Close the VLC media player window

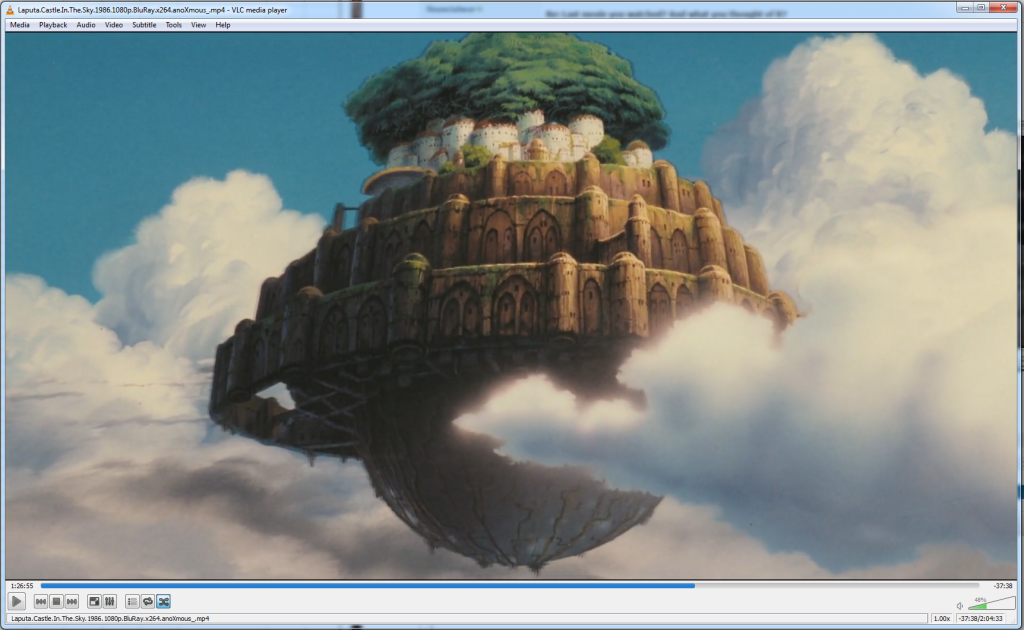[x=1004, y=8]
